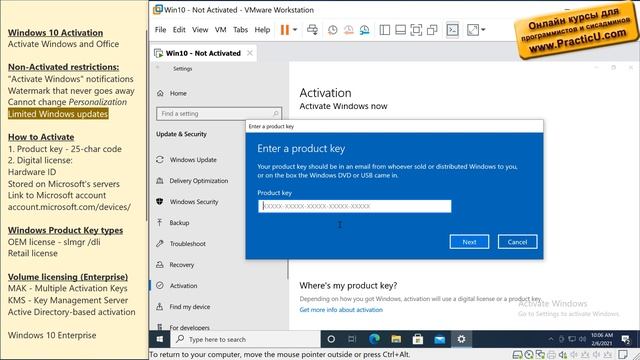
Task: Click the Unity mode toolbar icon
Action: coord(432,30)
